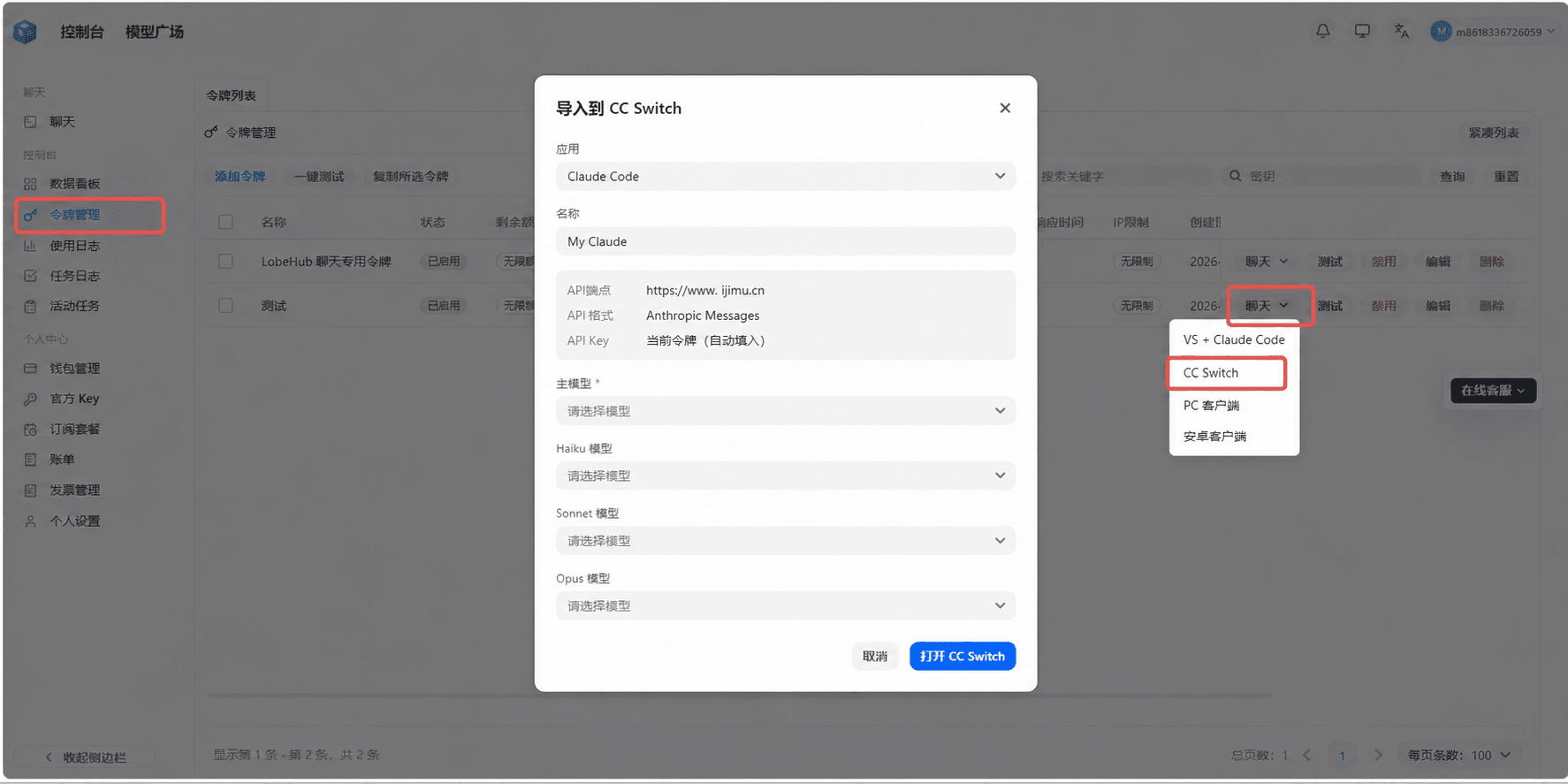Viewport: 1568px width, 784px height.
Task: Click the 钱包管理 wallet icon
Action: 30,369
